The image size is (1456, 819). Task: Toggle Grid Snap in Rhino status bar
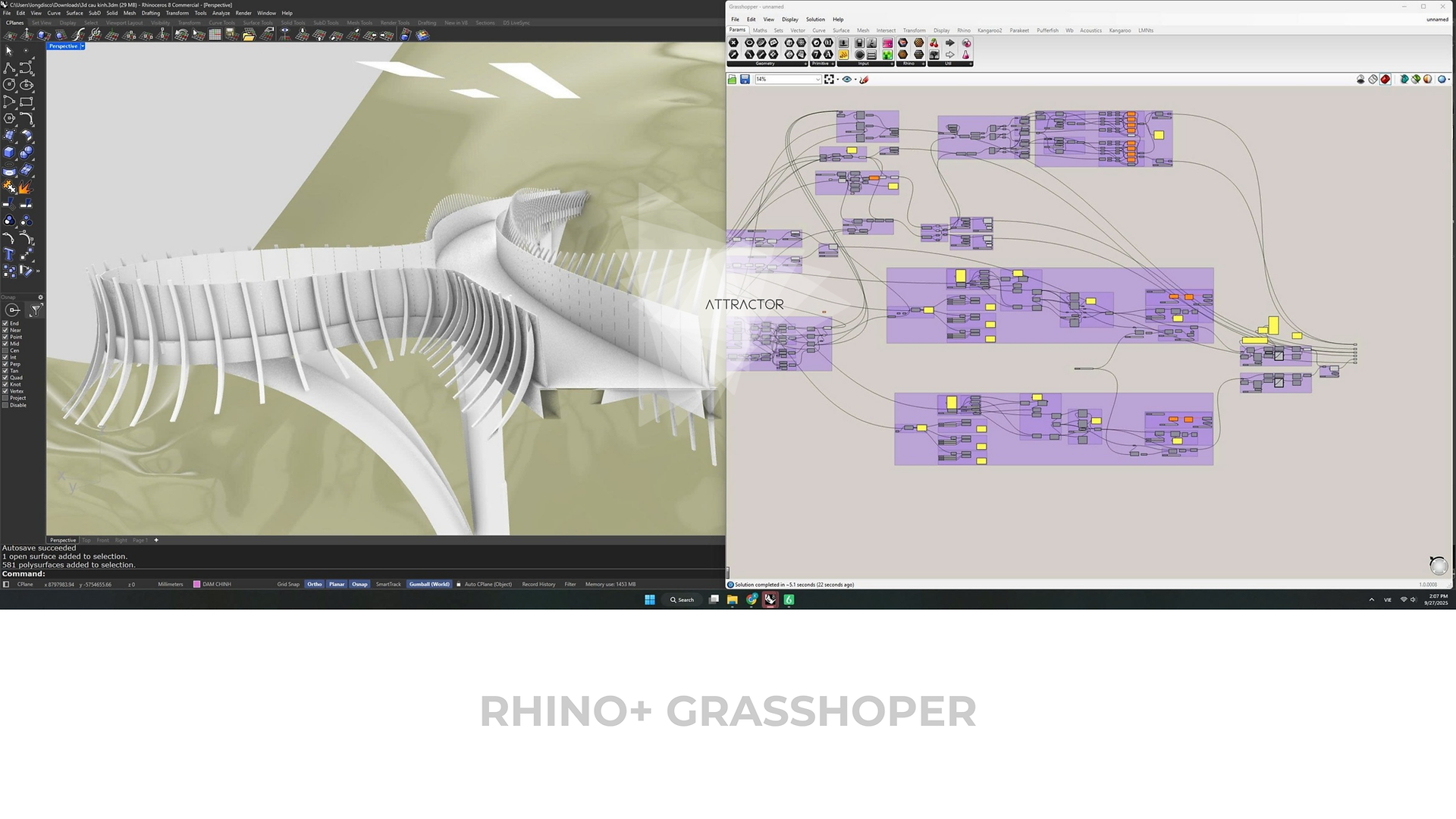pyautogui.click(x=288, y=584)
